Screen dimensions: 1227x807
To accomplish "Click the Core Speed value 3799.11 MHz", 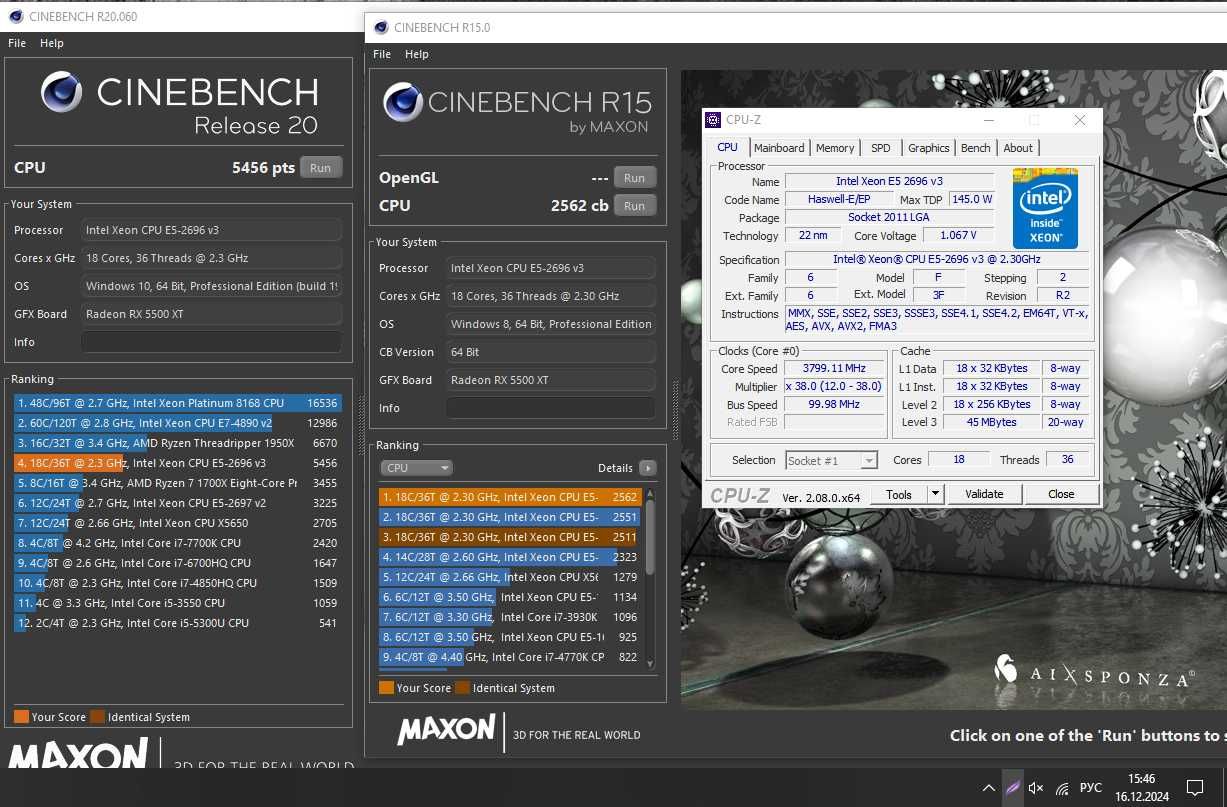I will coord(834,368).
